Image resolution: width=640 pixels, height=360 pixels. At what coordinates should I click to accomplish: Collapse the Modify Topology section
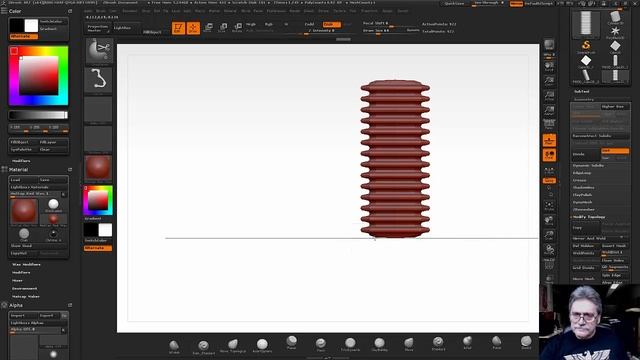pyautogui.click(x=589, y=217)
